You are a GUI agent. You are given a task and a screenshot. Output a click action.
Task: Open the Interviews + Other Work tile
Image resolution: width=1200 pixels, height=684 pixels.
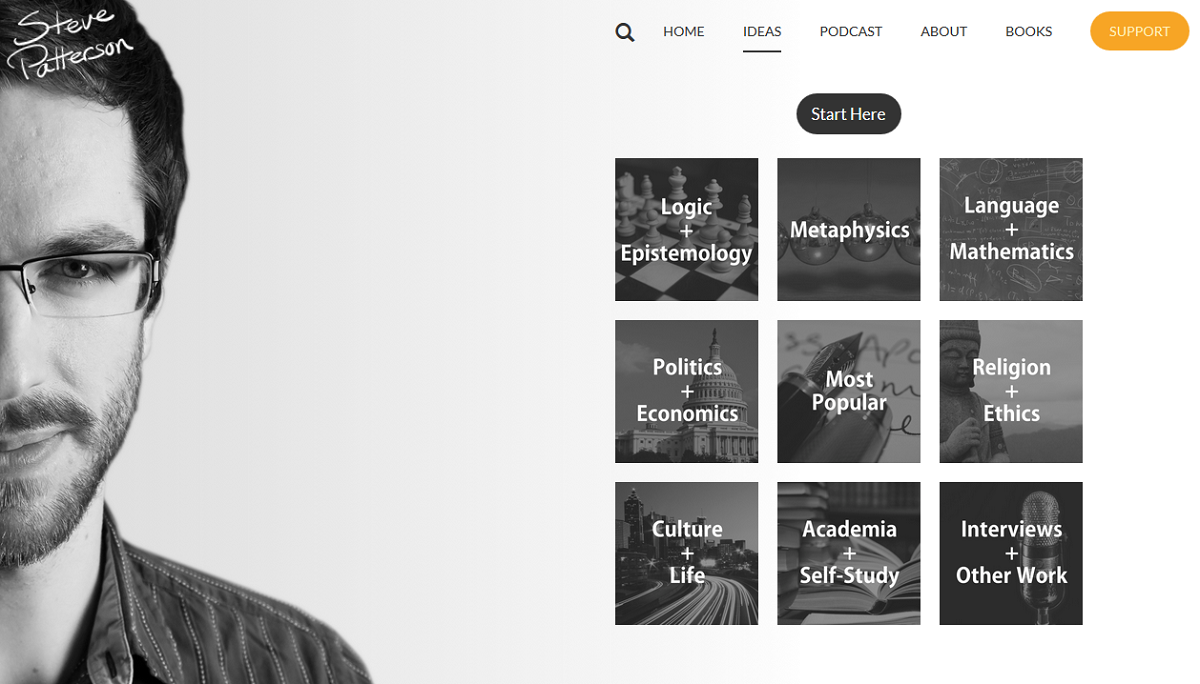click(x=1011, y=553)
